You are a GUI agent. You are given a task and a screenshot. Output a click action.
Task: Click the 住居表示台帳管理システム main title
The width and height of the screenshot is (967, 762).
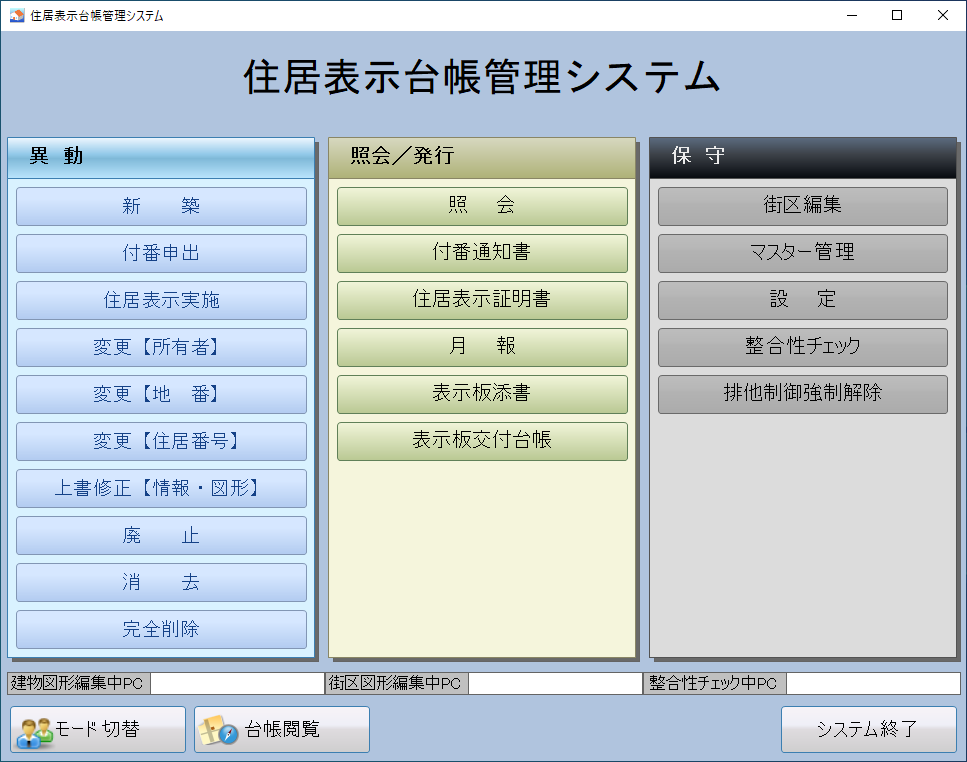(x=482, y=77)
